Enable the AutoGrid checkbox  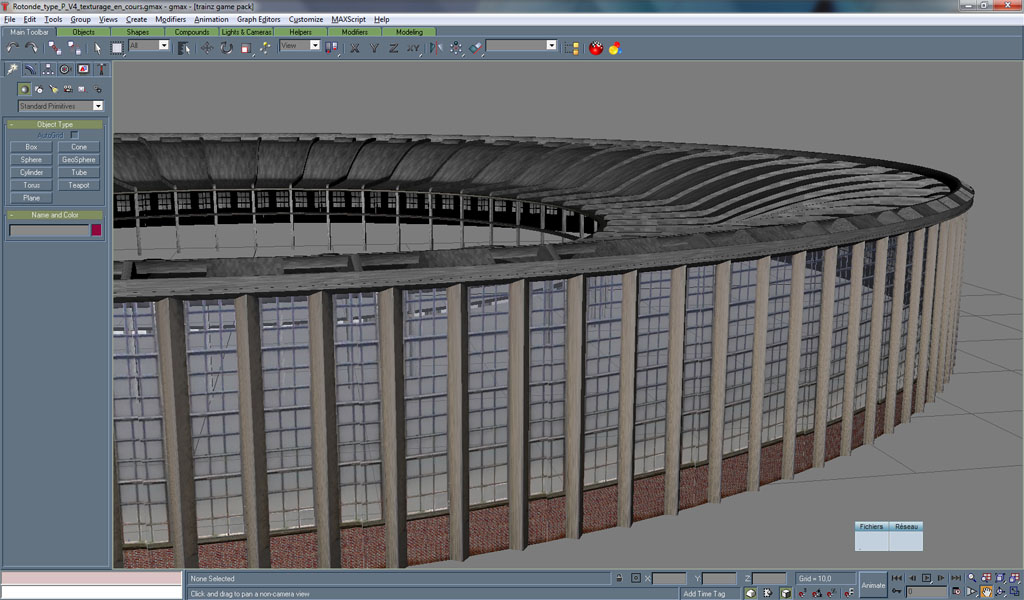(74, 135)
